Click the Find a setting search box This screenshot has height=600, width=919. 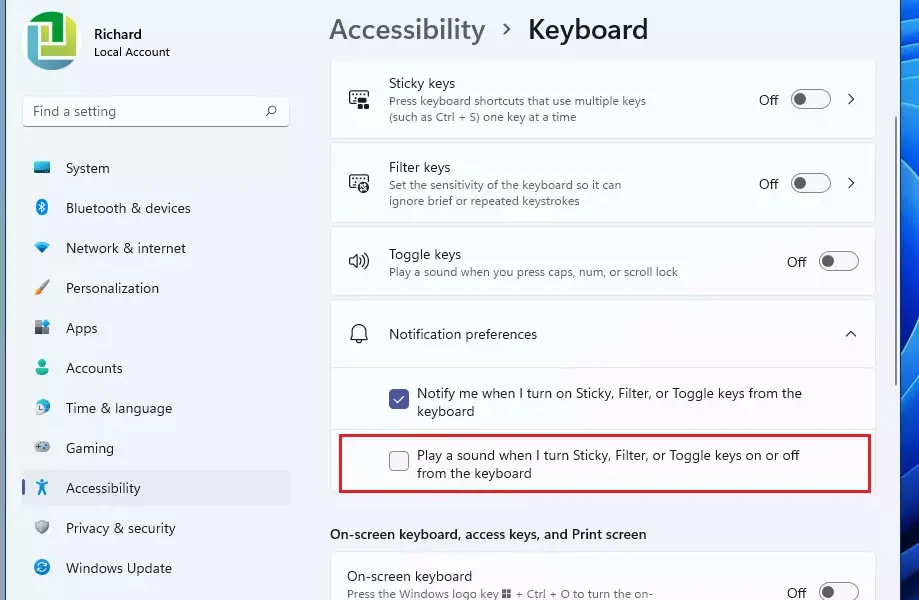pyautogui.click(x=155, y=111)
